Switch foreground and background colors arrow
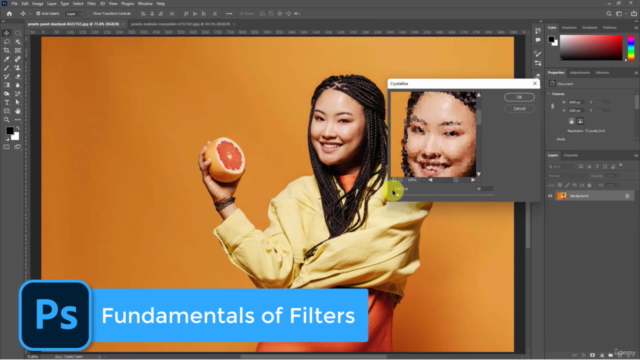Screen dimensions: 640x360 18,128
